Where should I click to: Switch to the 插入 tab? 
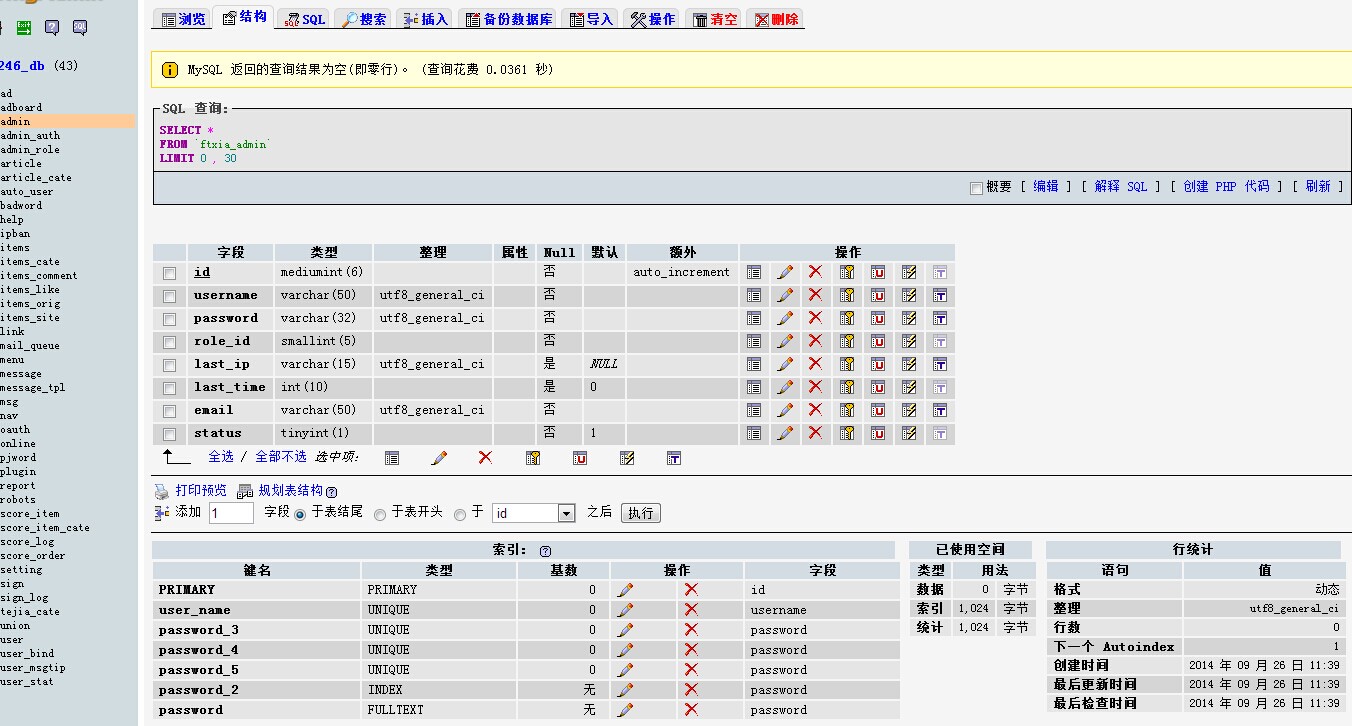pos(424,19)
